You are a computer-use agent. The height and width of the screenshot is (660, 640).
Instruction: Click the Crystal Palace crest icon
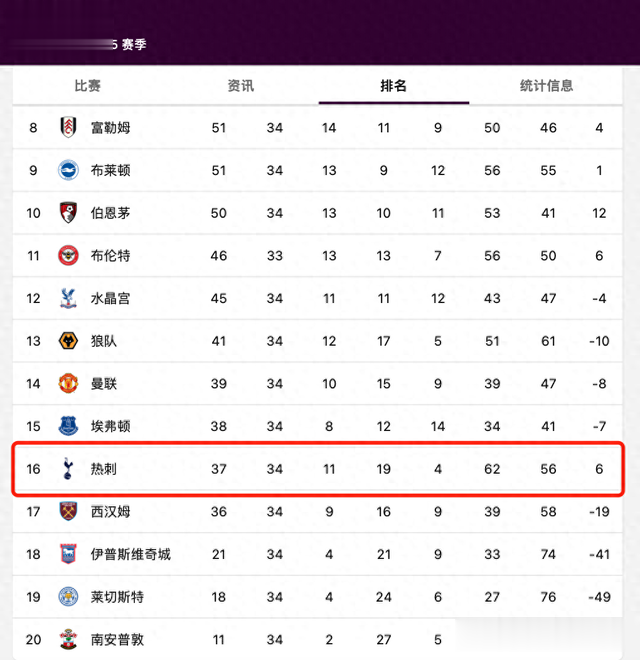click(68, 298)
